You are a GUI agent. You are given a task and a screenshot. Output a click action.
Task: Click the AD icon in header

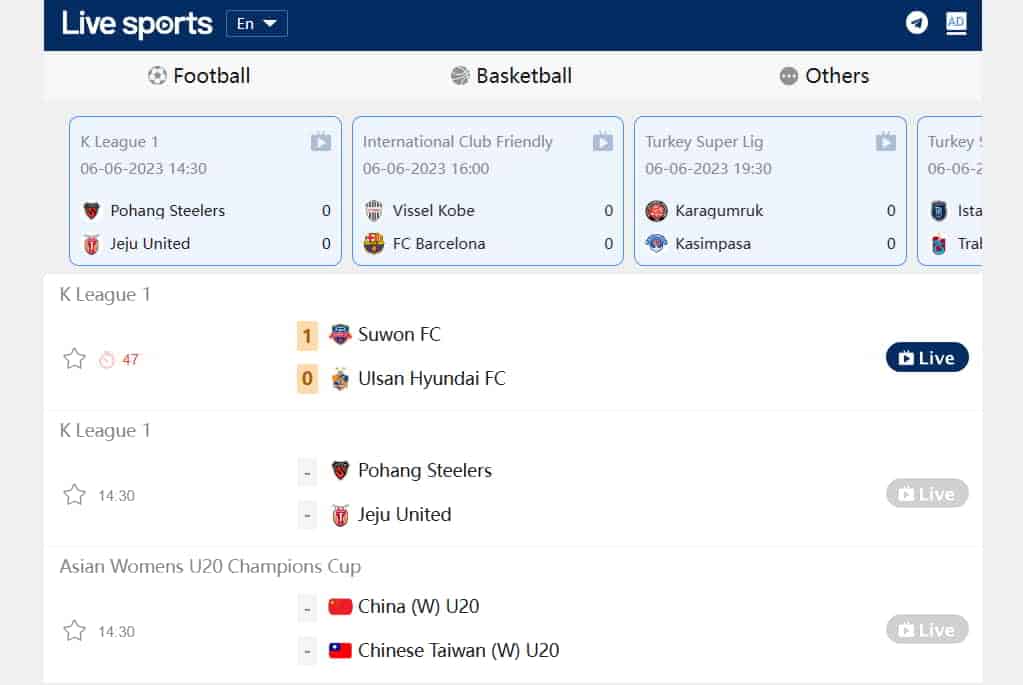[x=956, y=23]
